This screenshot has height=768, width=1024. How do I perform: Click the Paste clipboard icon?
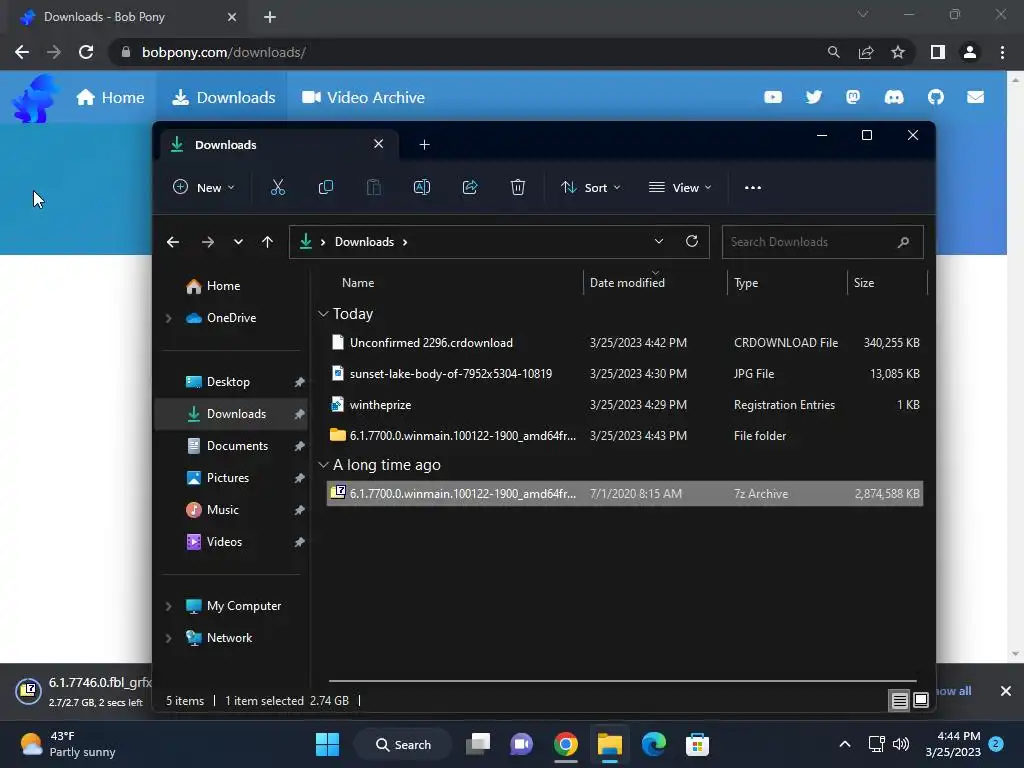[x=374, y=187]
